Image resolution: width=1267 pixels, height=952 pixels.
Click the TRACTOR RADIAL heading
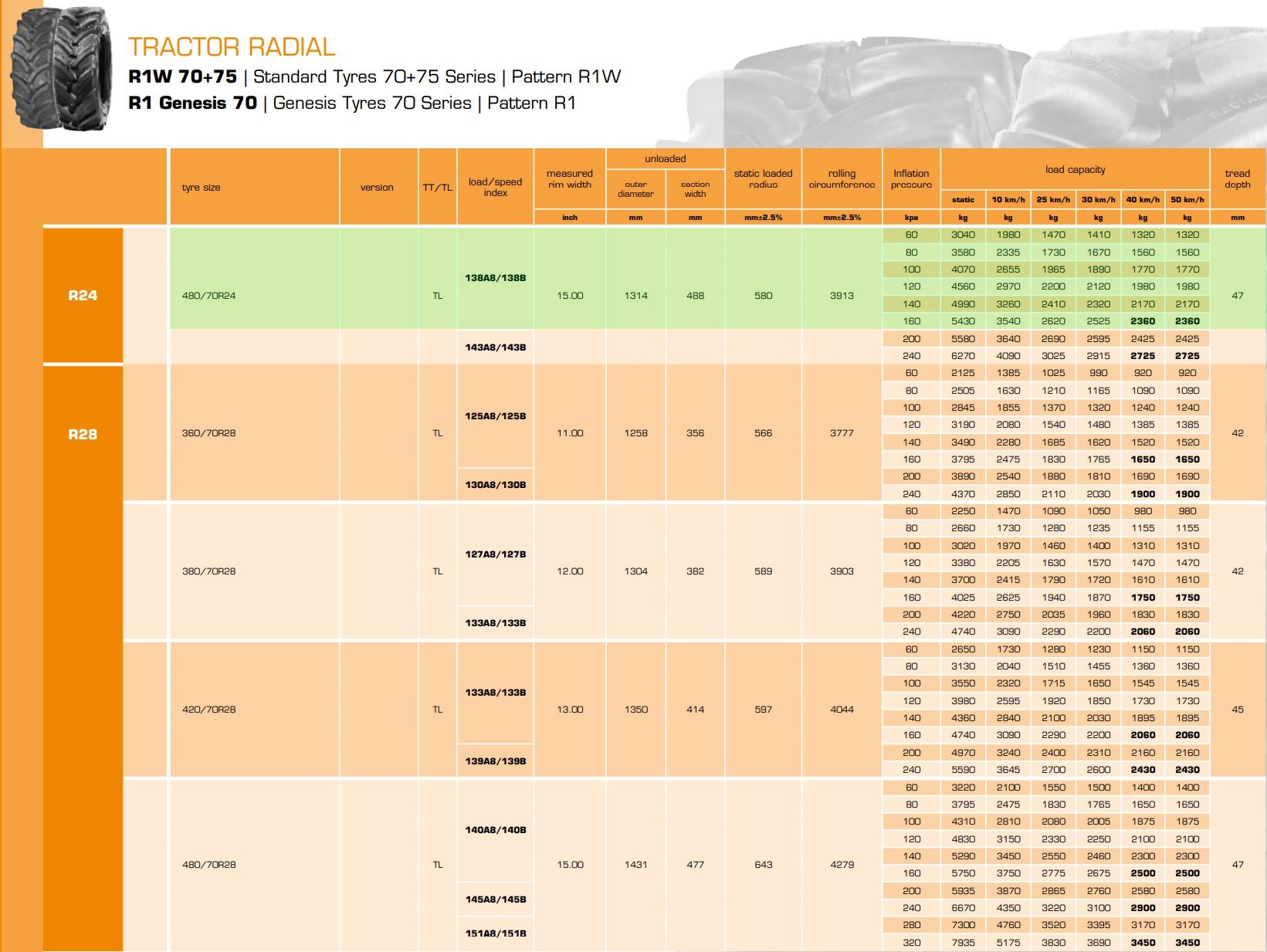tap(232, 47)
